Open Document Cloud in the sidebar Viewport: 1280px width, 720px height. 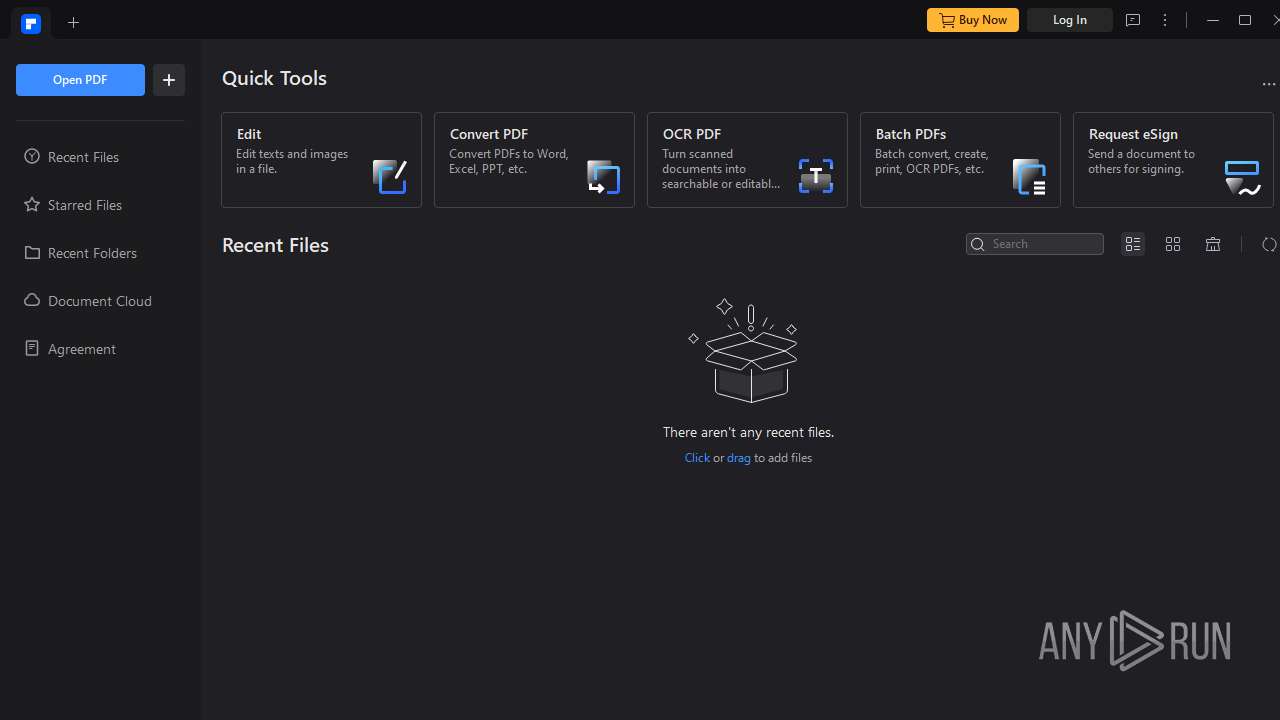pyautogui.click(x=100, y=301)
